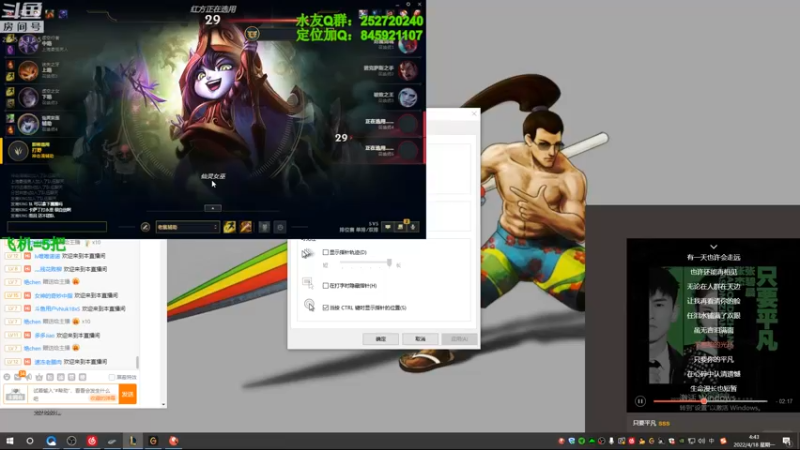The width and height of the screenshot is (800, 450).
Task: Pause the music player playback
Action: (x=640, y=402)
